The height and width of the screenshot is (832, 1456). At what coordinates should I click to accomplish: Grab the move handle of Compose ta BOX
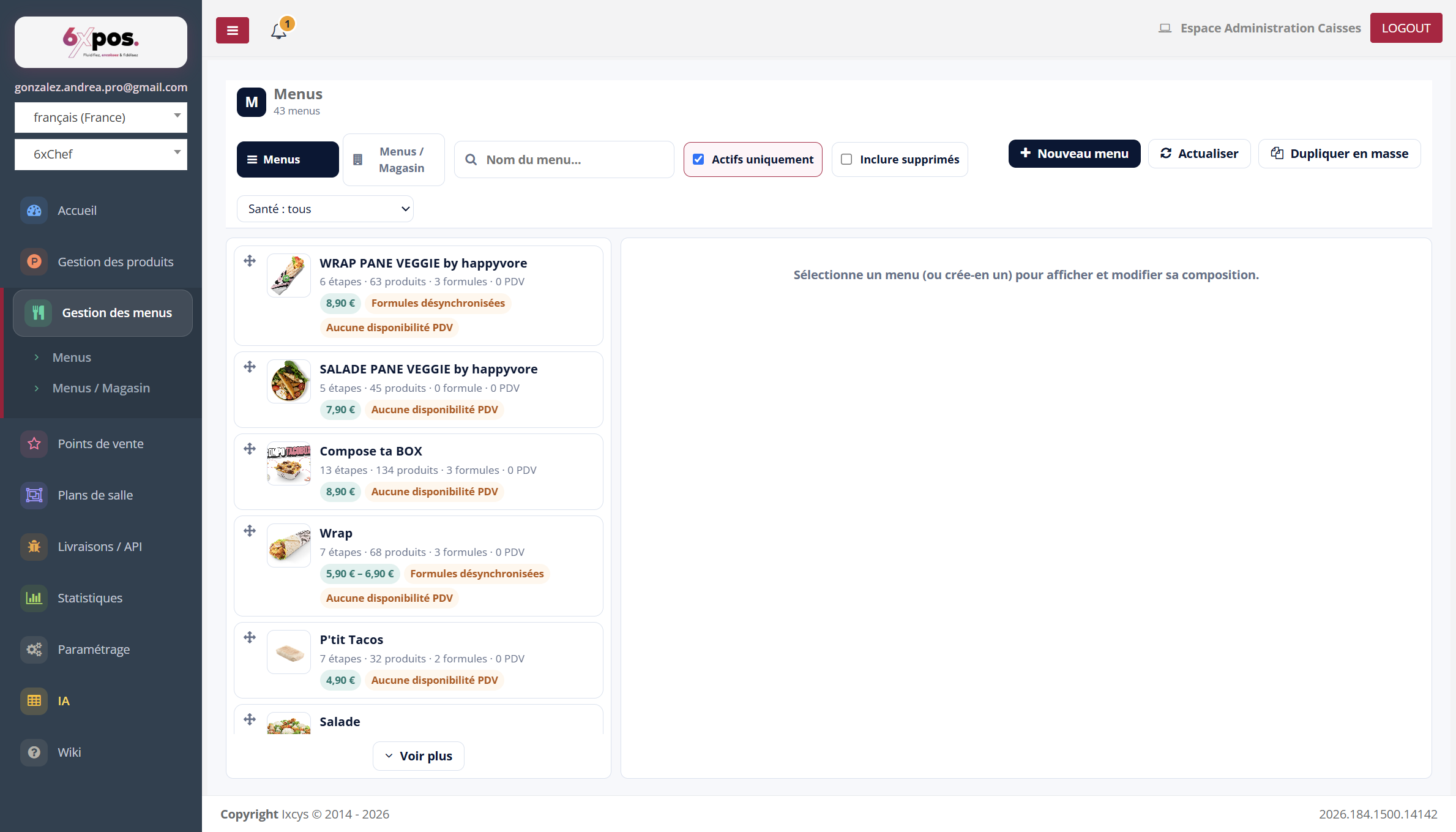click(x=250, y=449)
